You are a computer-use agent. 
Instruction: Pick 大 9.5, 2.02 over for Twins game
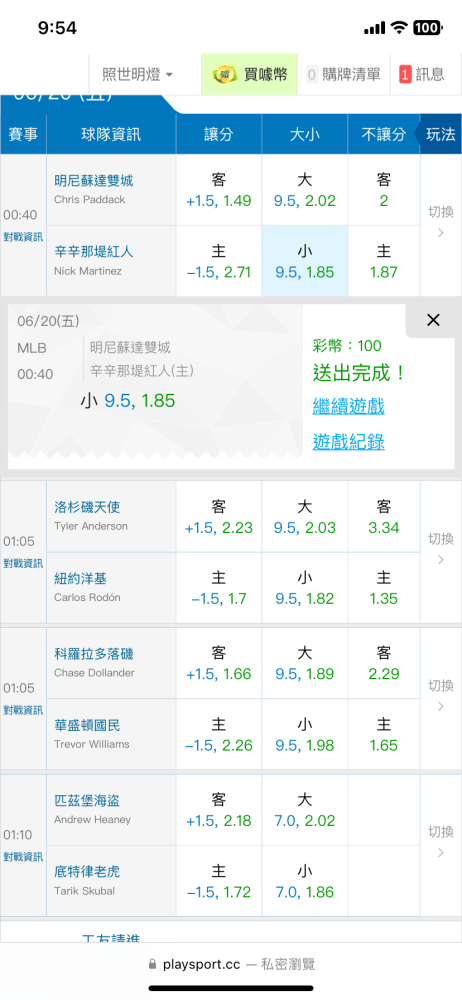pyautogui.click(x=305, y=190)
